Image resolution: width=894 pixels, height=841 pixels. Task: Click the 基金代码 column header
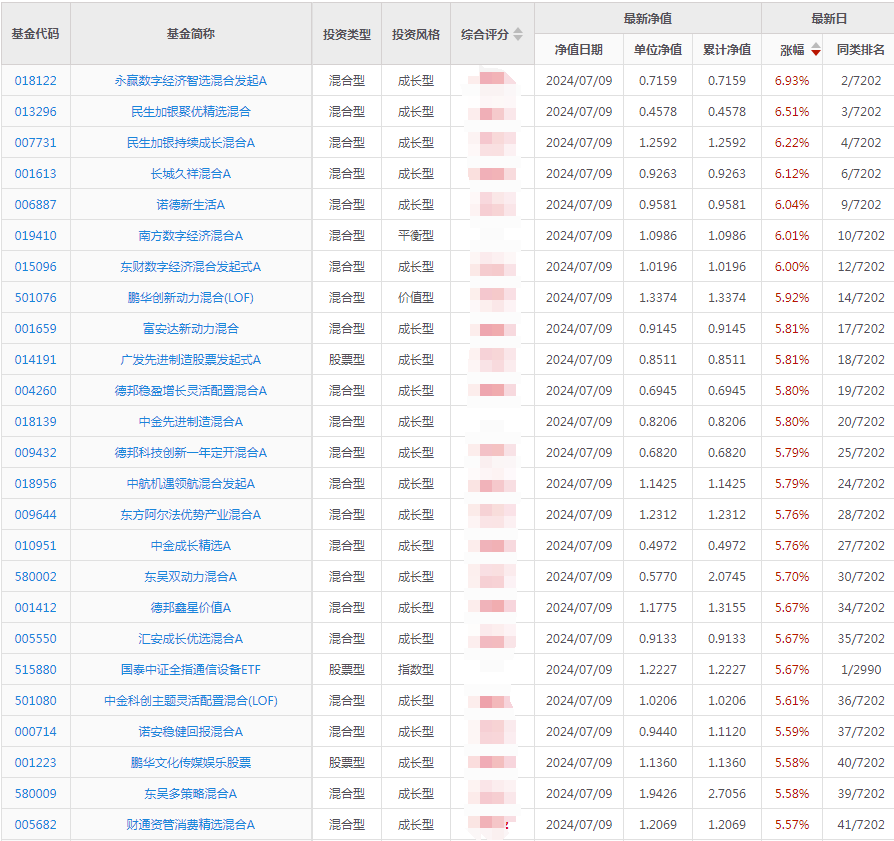(x=35, y=34)
